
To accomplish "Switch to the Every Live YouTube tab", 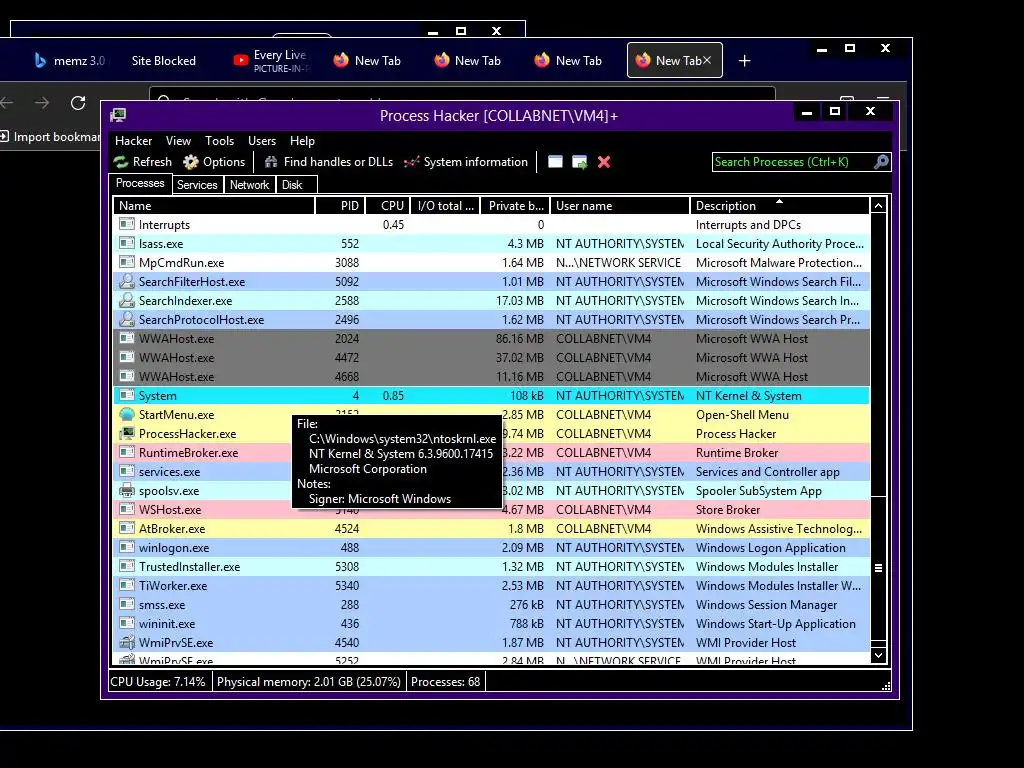I will 270,61.
